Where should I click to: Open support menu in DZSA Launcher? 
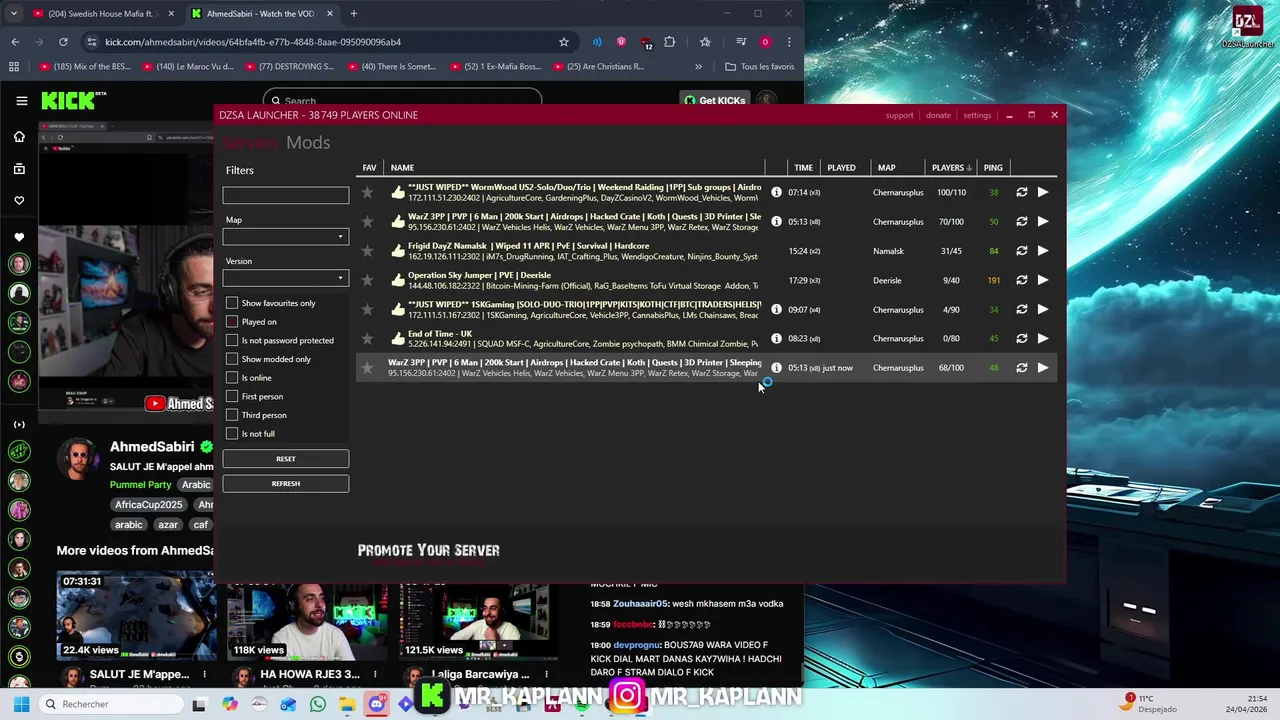899,115
